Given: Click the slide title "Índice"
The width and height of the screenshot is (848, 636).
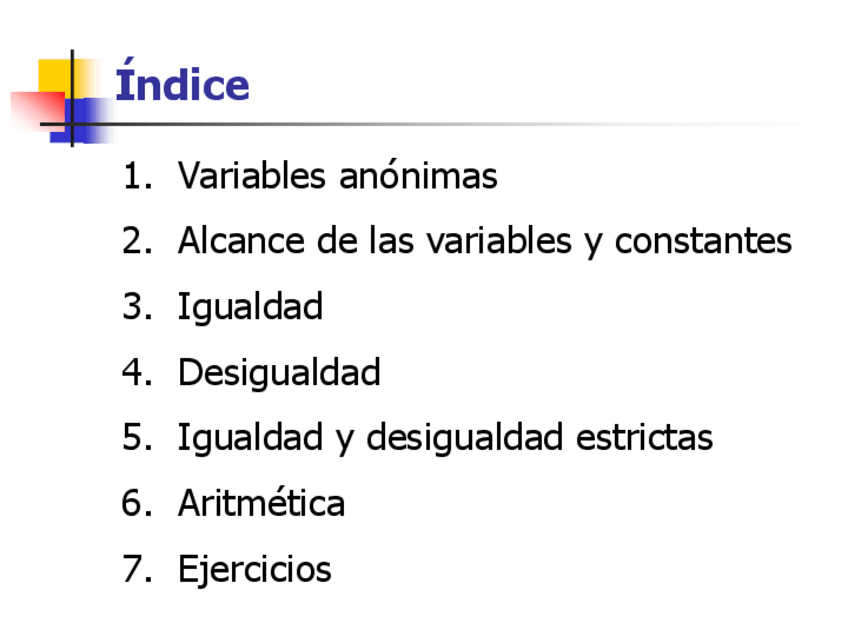Looking at the screenshot, I should 182,84.
